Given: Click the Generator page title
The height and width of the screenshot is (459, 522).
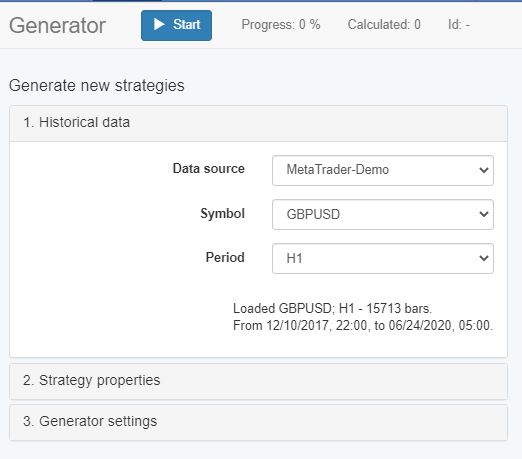Looking at the screenshot, I should (x=57, y=26).
